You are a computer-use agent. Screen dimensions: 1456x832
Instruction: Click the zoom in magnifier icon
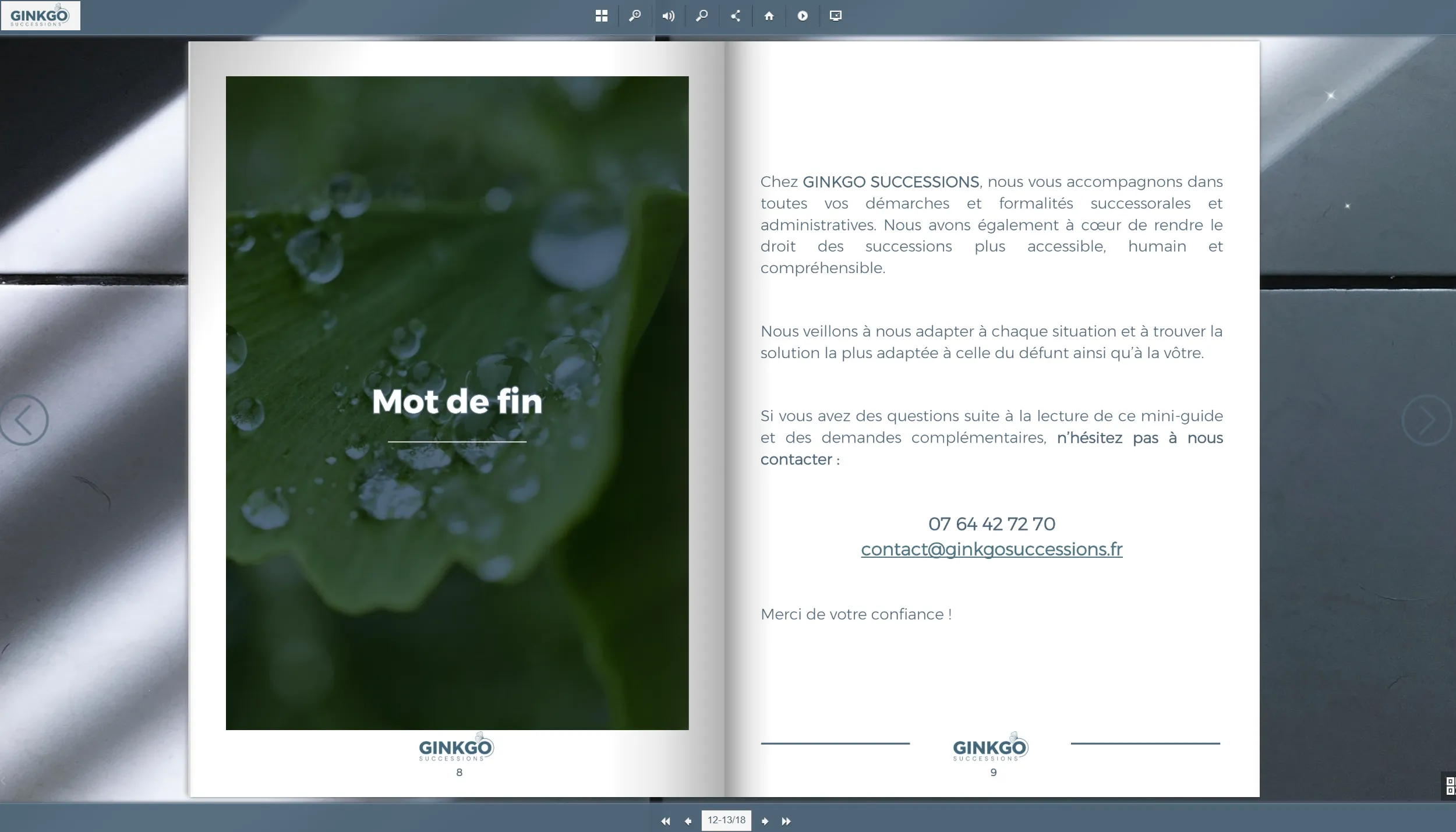tap(635, 16)
